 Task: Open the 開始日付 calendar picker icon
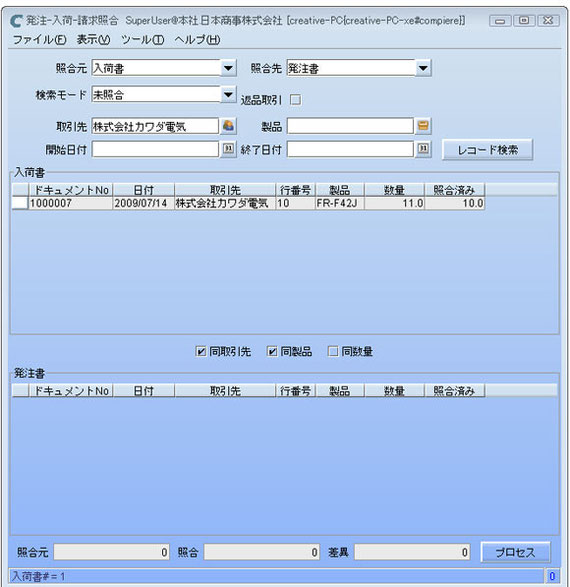coord(228,149)
